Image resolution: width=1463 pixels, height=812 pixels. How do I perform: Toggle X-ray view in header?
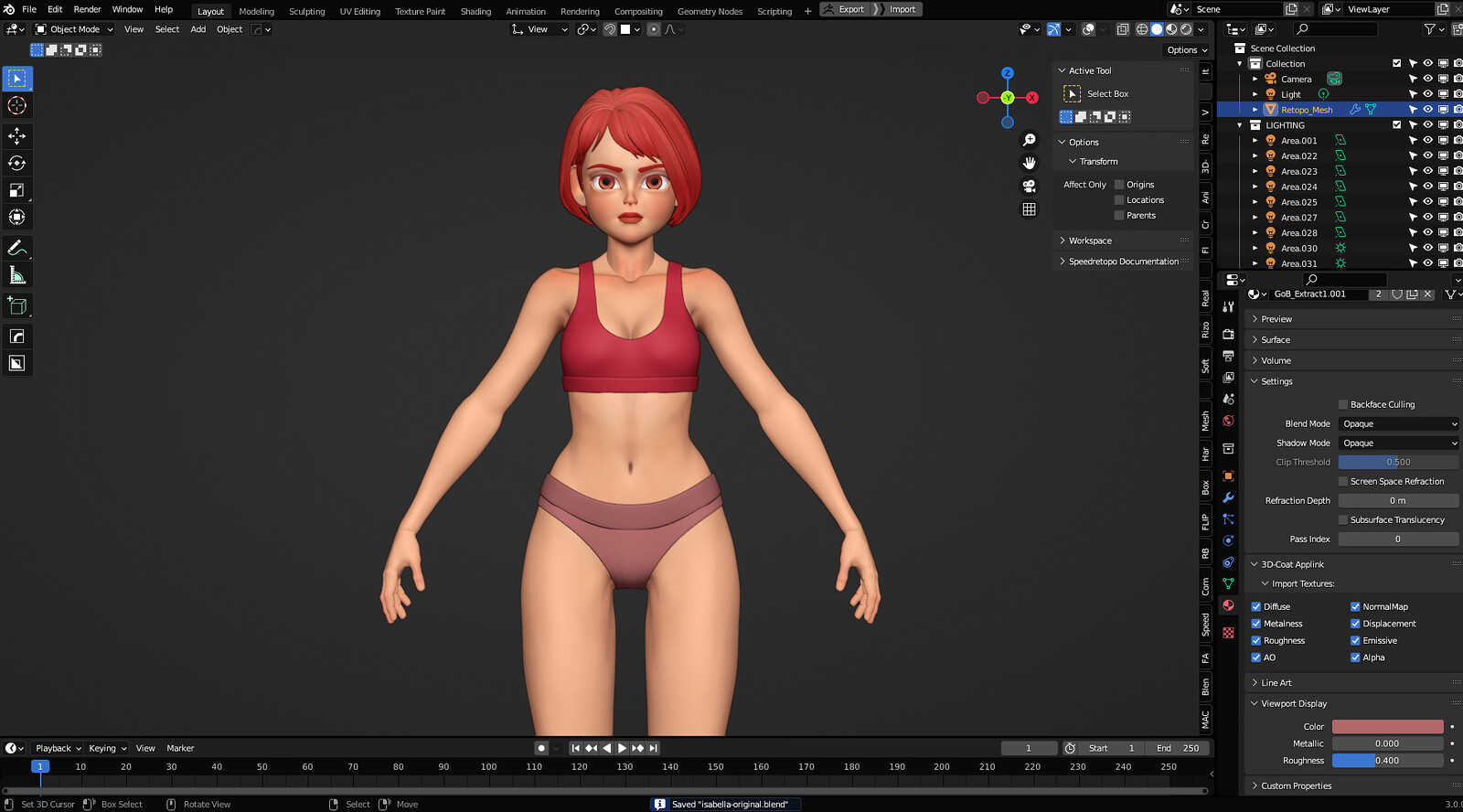pyautogui.click(x=1123, y=29)
